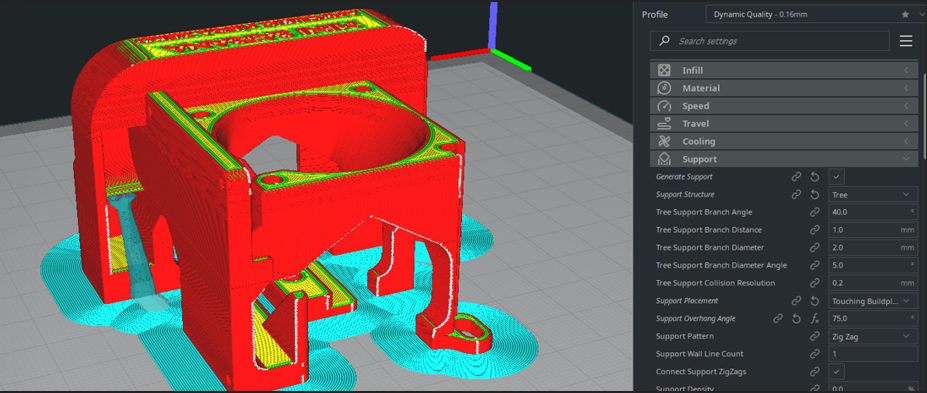Reset the Support Overhang Angle setting
The image size is (927, 393).
pyautogui.click(x=796, y=319)
